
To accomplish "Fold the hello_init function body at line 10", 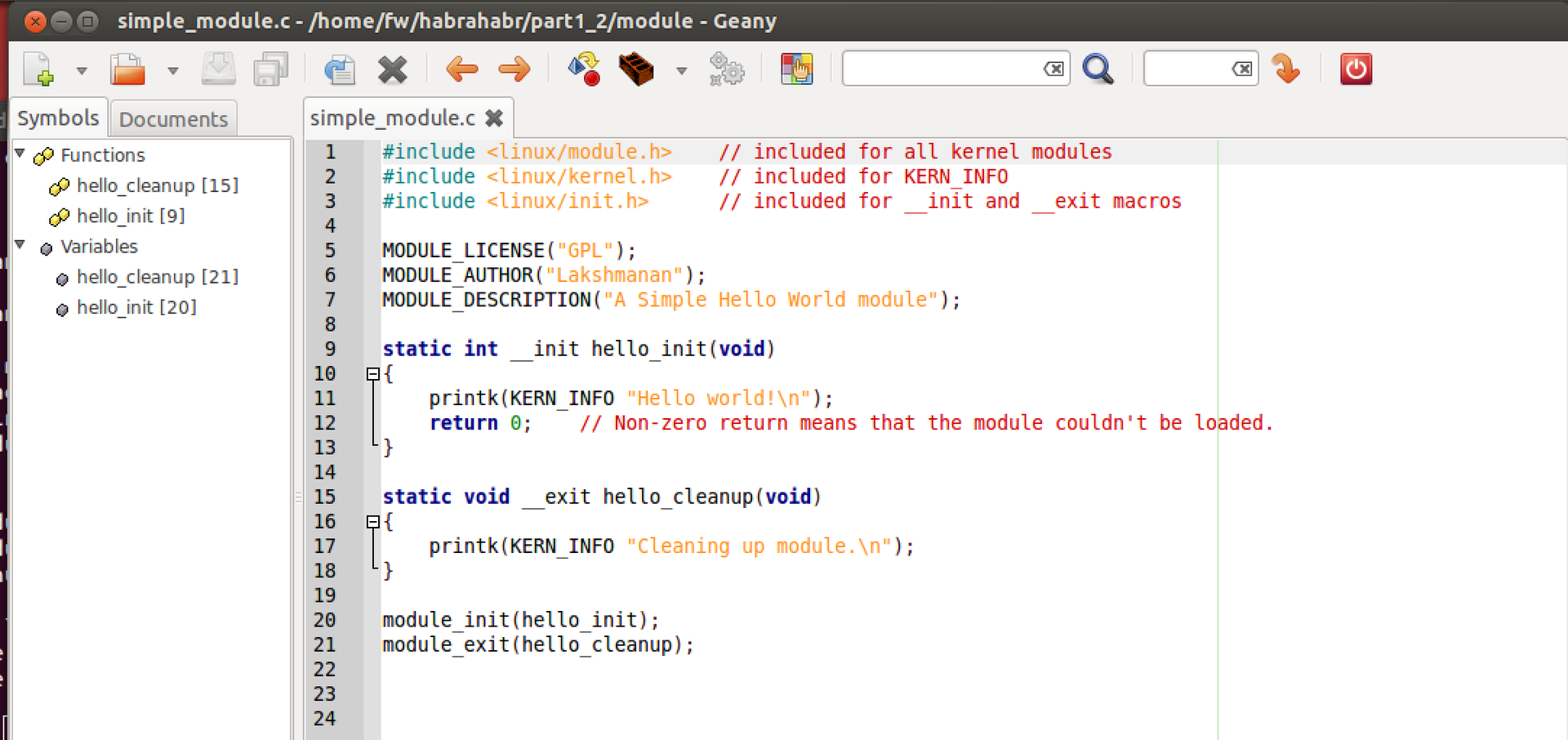I will pos(372,374).
